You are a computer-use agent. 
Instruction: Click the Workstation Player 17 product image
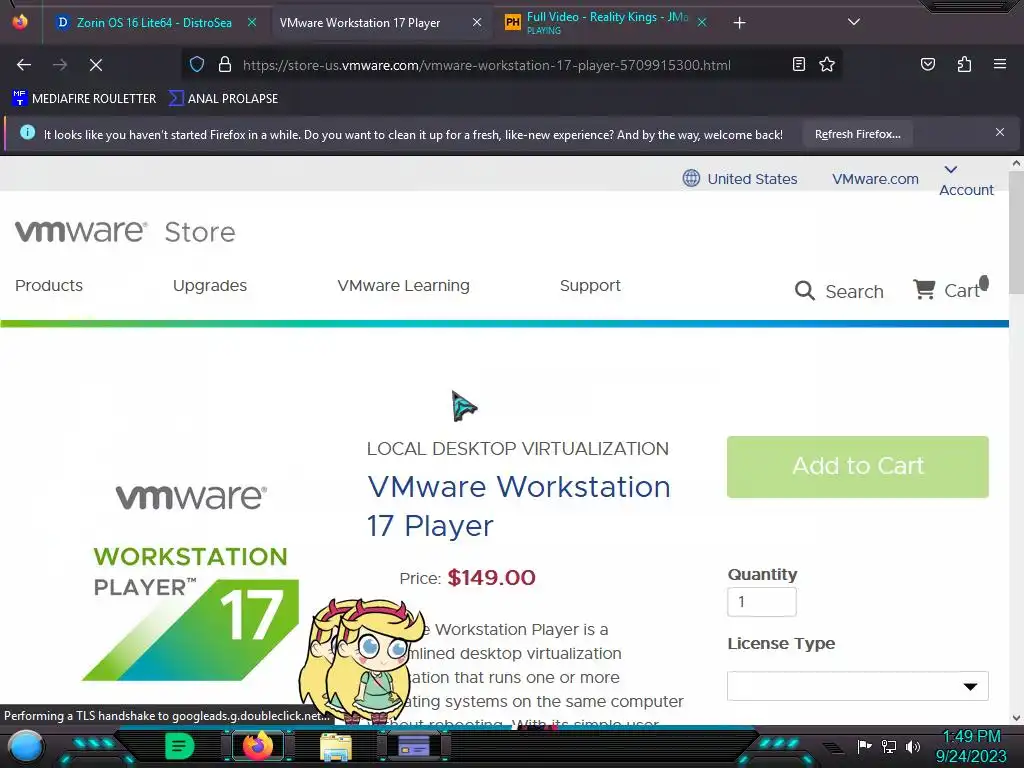tap(191, 581)
